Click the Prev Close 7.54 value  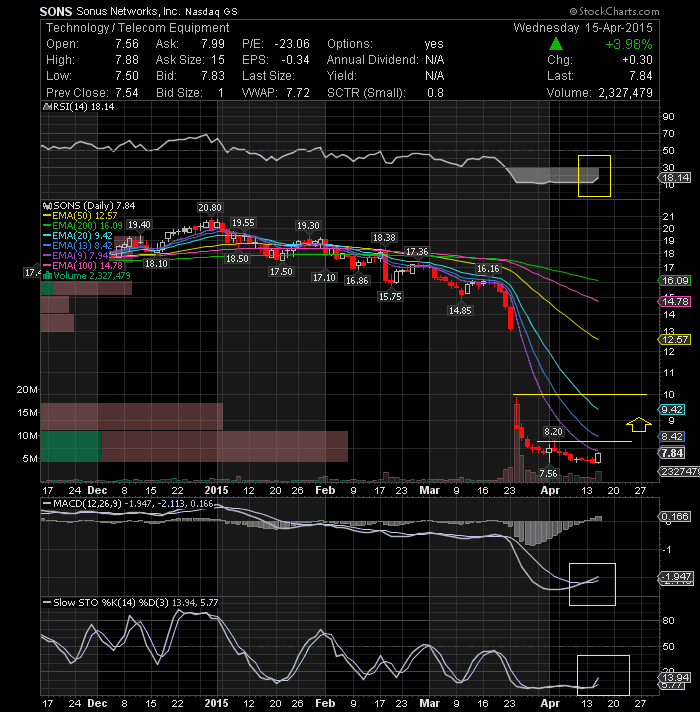pyautogui.click(x=127, y=93)
